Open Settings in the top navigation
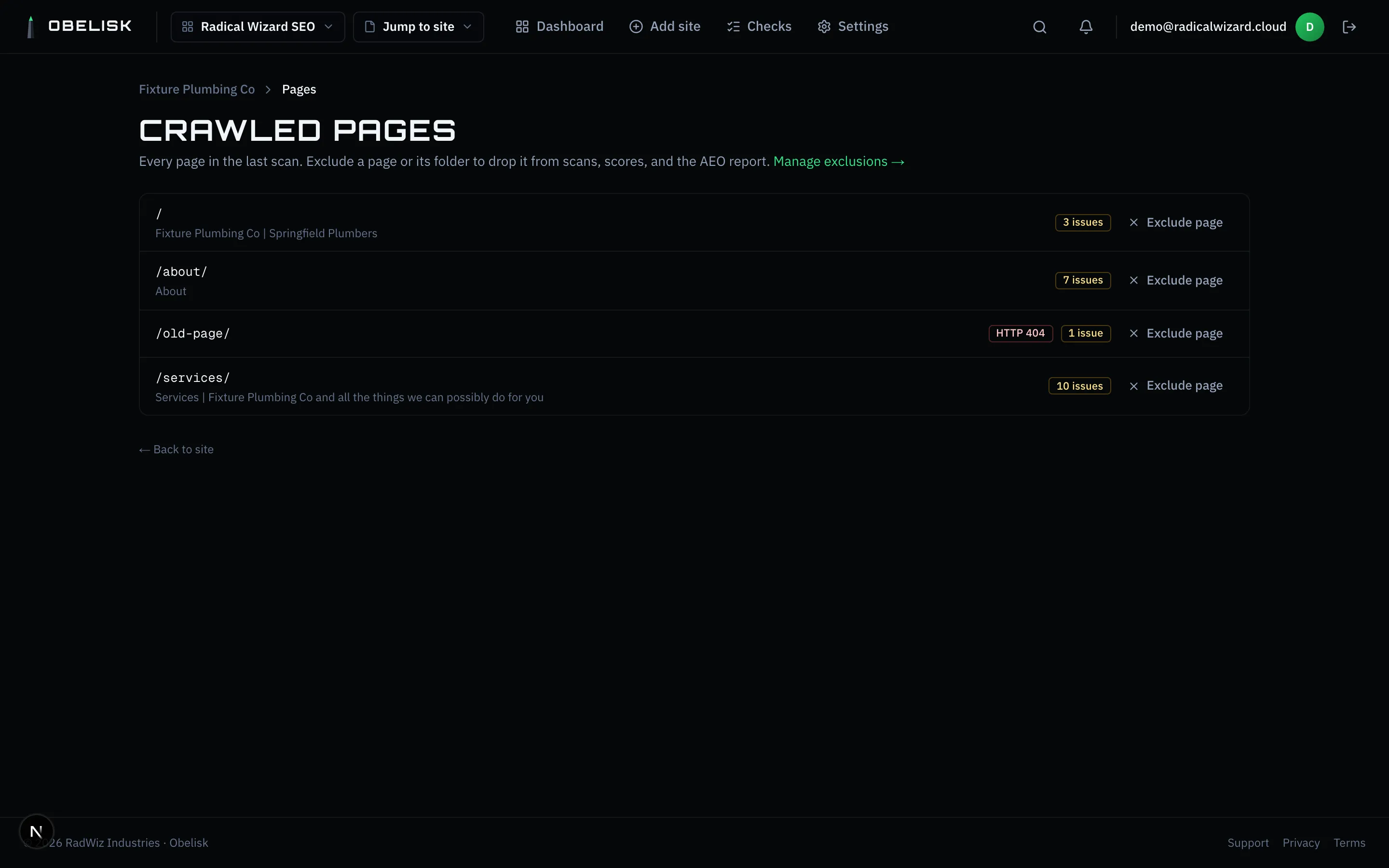1389x868 pixels. click(x=853, y=27)
